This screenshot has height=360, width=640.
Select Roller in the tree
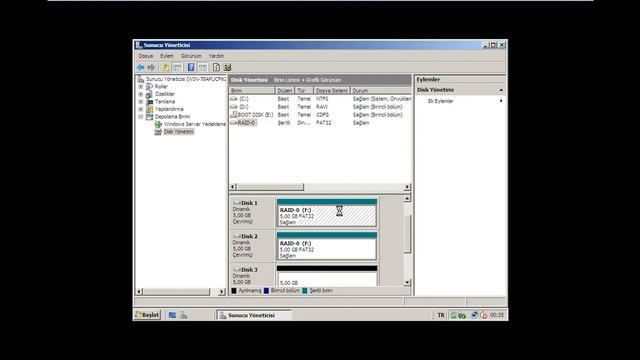(x=161, y=87)
